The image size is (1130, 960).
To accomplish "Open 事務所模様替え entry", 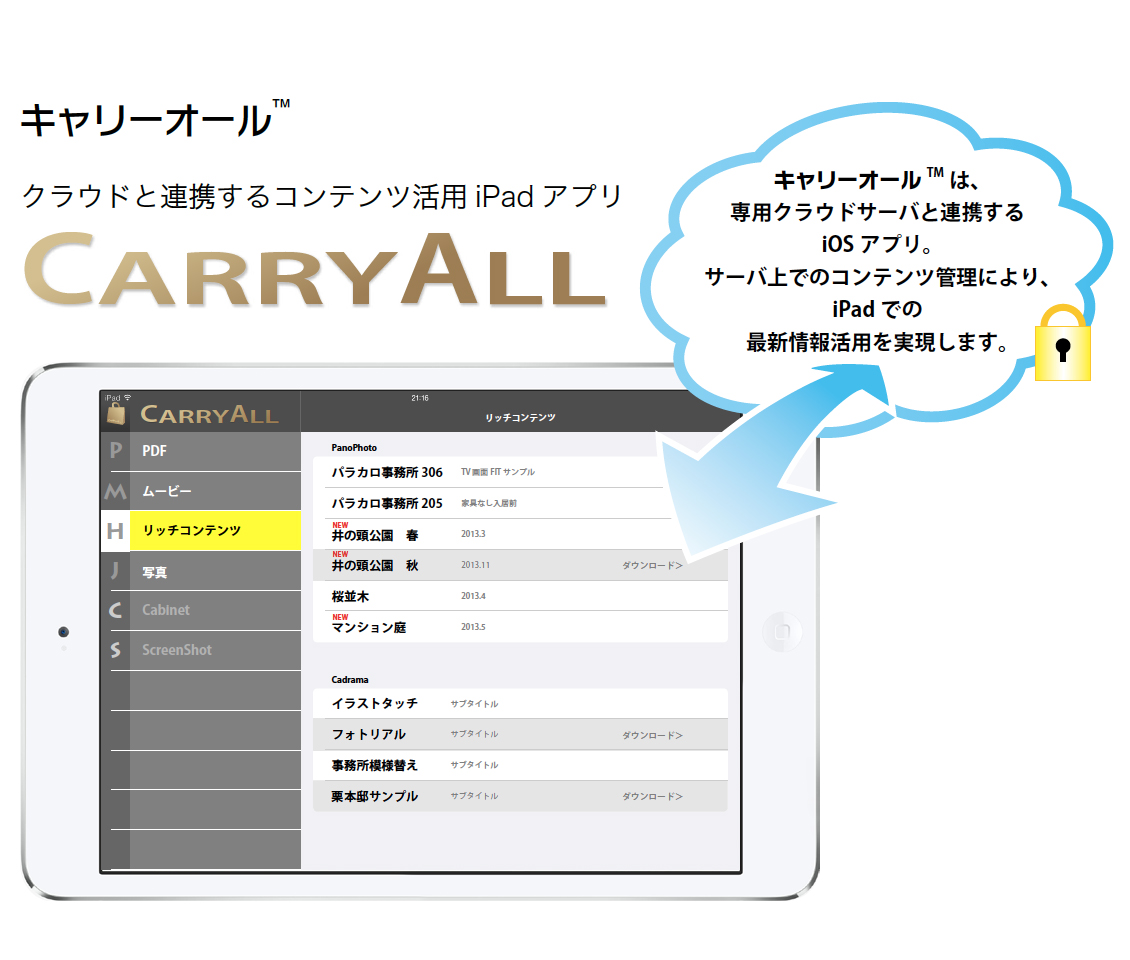I will click(x=520, y=765).
